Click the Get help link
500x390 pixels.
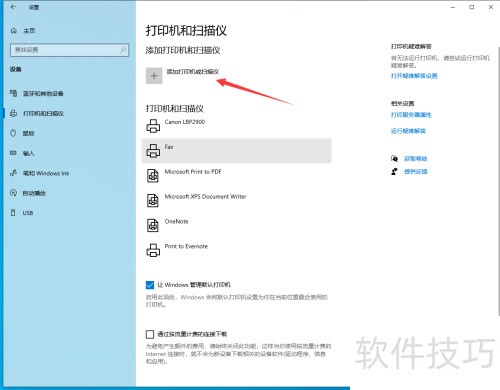click(x=415, y=158)
